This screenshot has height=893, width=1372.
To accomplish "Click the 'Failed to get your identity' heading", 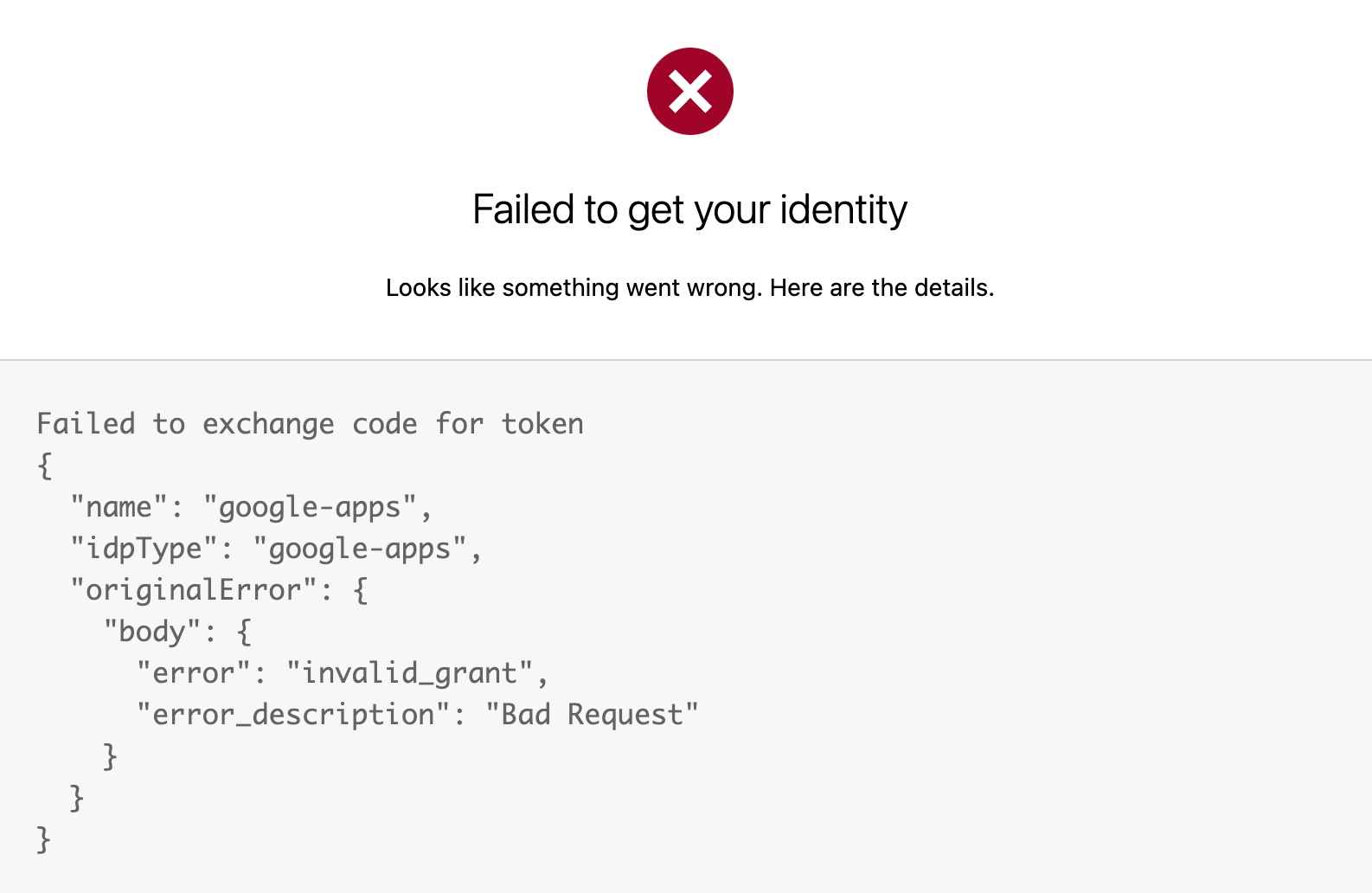I will click(x=689, y=210).
